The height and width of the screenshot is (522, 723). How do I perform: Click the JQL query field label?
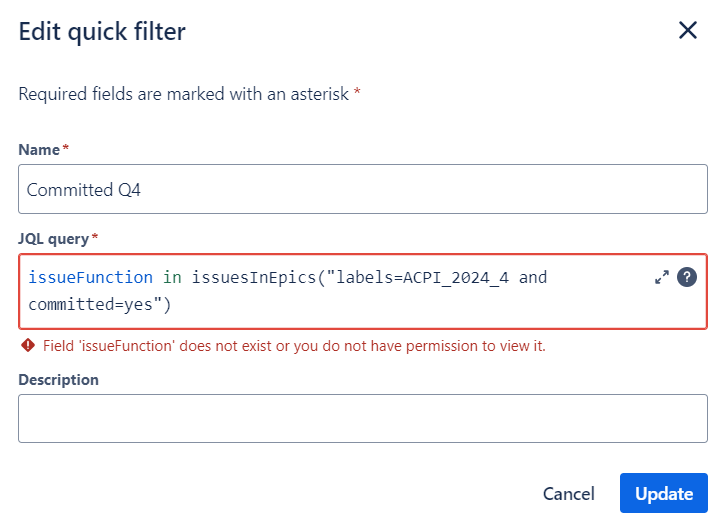click(53, 239)
